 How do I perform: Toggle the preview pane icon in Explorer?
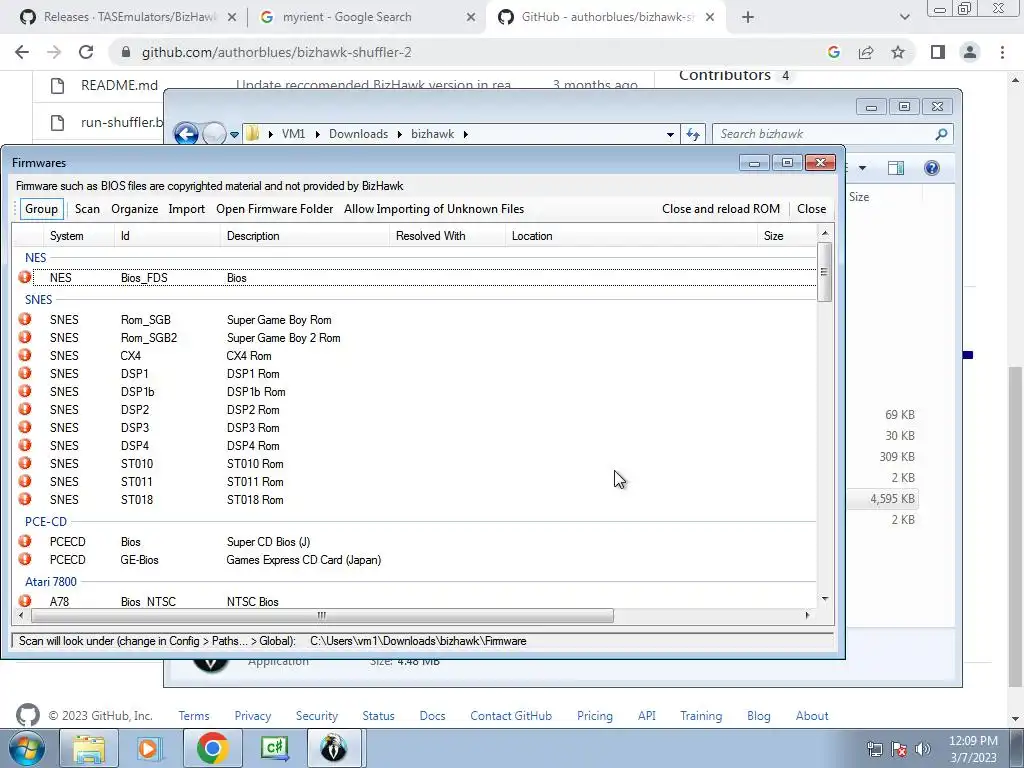tap(896, 168)
